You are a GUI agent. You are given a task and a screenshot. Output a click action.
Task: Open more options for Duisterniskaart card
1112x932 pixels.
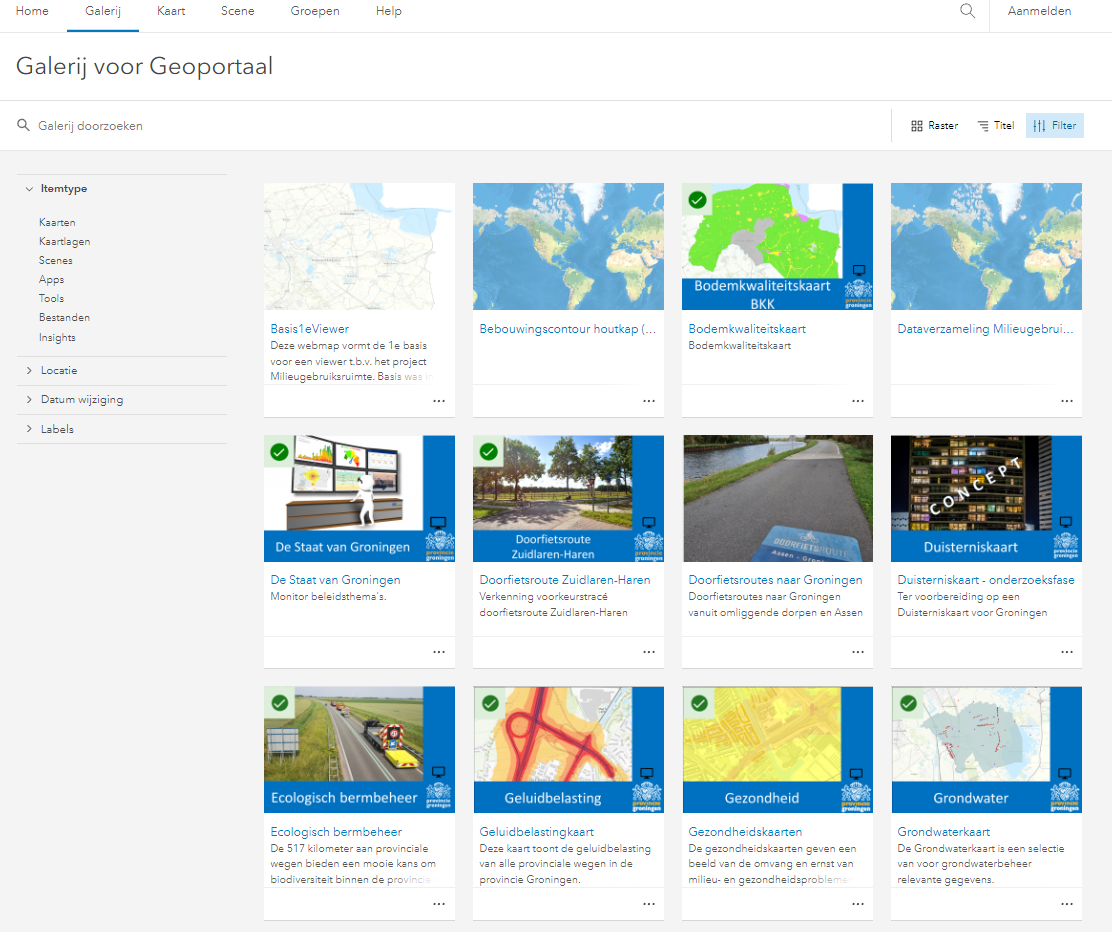click(1067, 652)
